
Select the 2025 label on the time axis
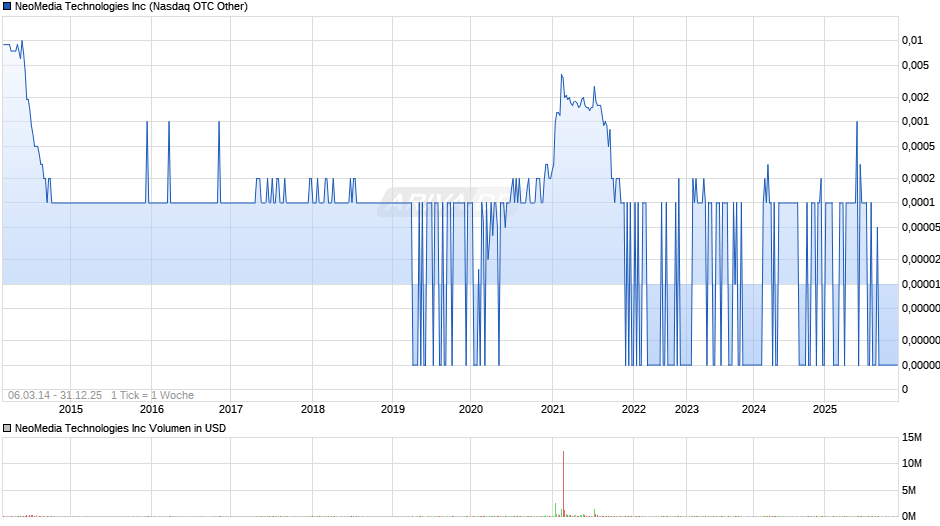tap(824, 409)
